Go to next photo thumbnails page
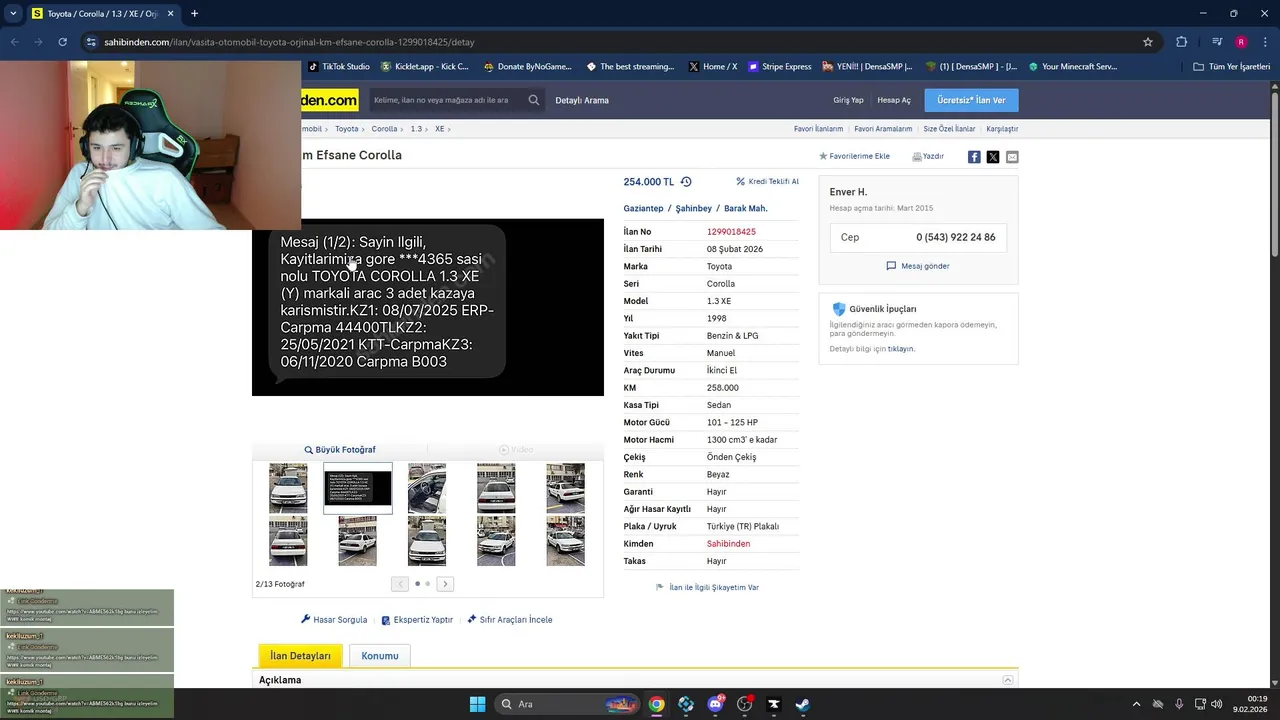Image resolution: width=1280 pixels, height=720 pixels. coord(445,584)
